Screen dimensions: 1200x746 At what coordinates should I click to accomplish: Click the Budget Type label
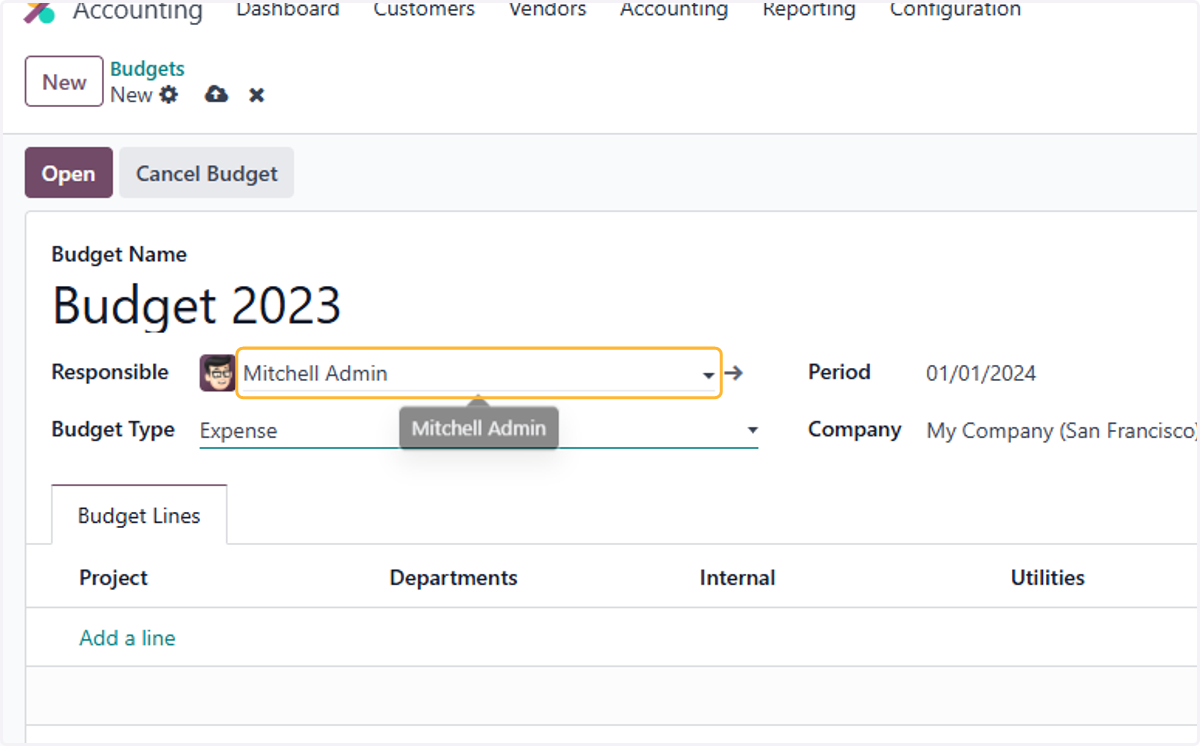click(113, 430)
